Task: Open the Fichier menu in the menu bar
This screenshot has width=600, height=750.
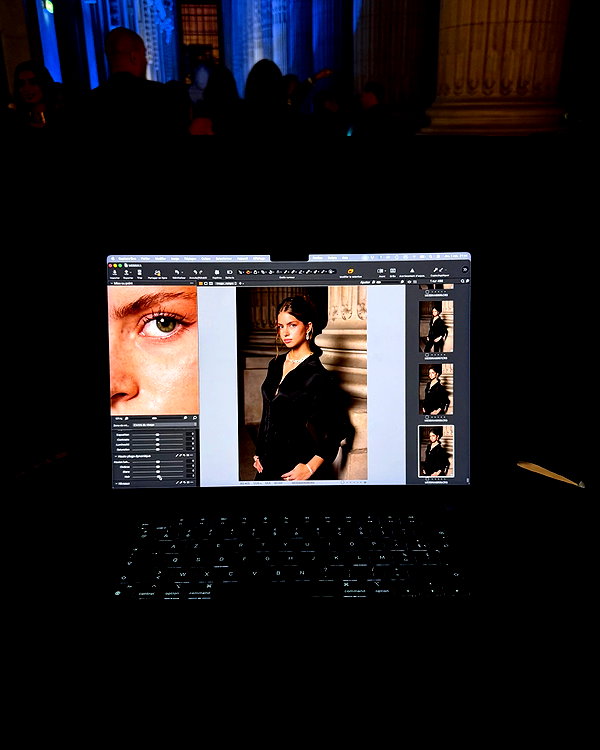Action: pos(145,259)
